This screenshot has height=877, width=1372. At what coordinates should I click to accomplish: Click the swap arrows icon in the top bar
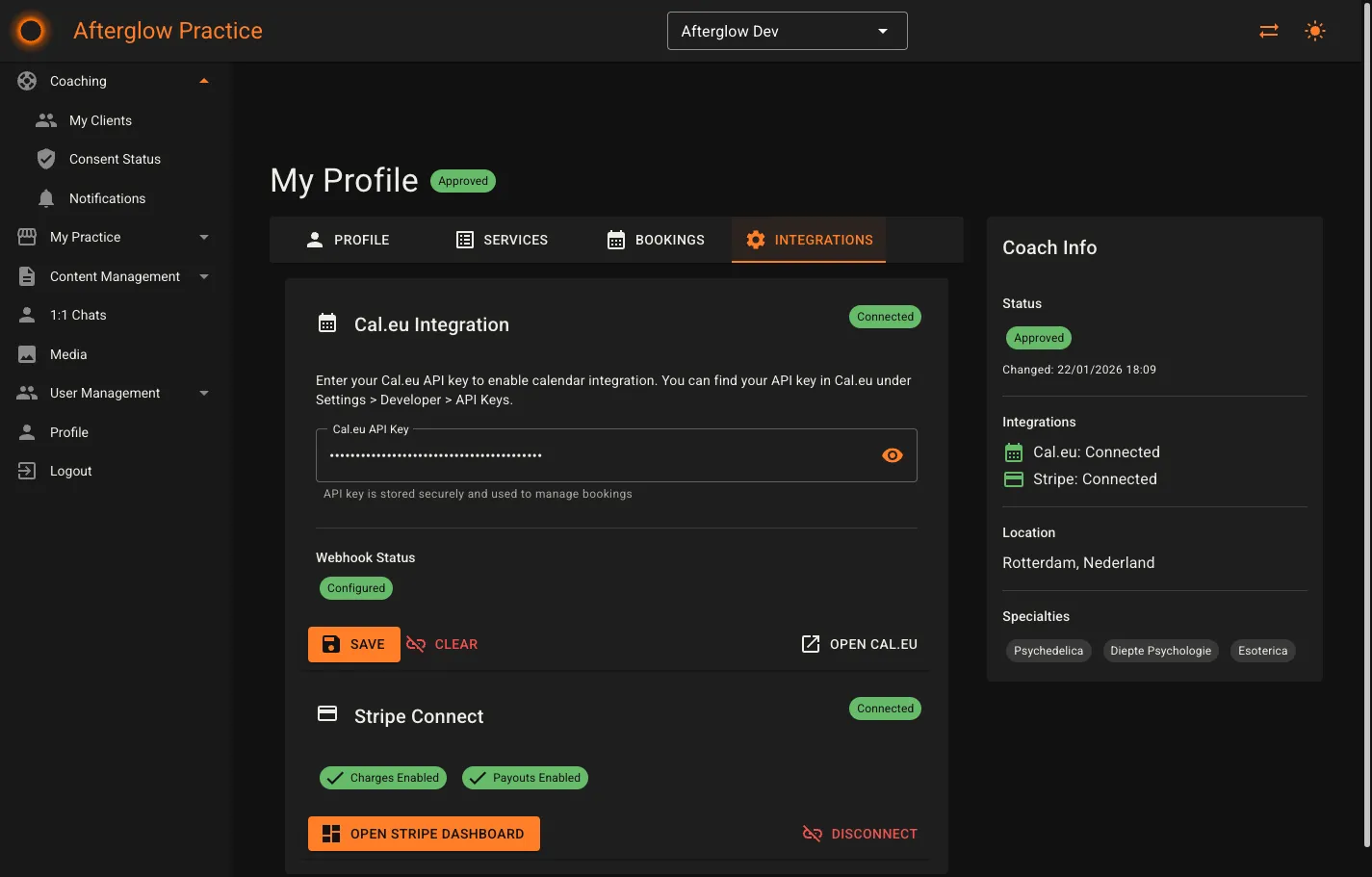pos(1268,30)
